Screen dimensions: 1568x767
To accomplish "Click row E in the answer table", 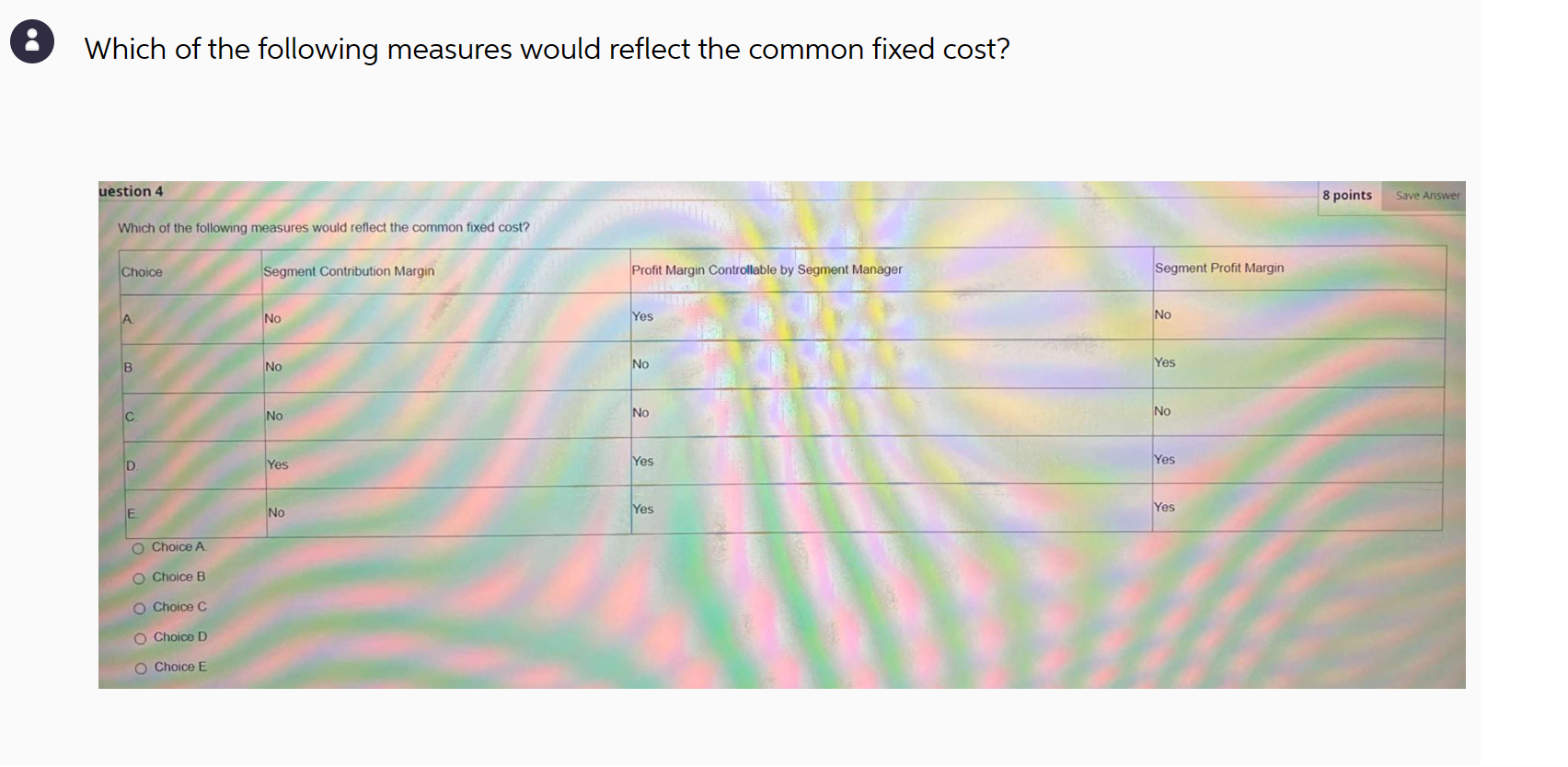I will tap(130, 513).
